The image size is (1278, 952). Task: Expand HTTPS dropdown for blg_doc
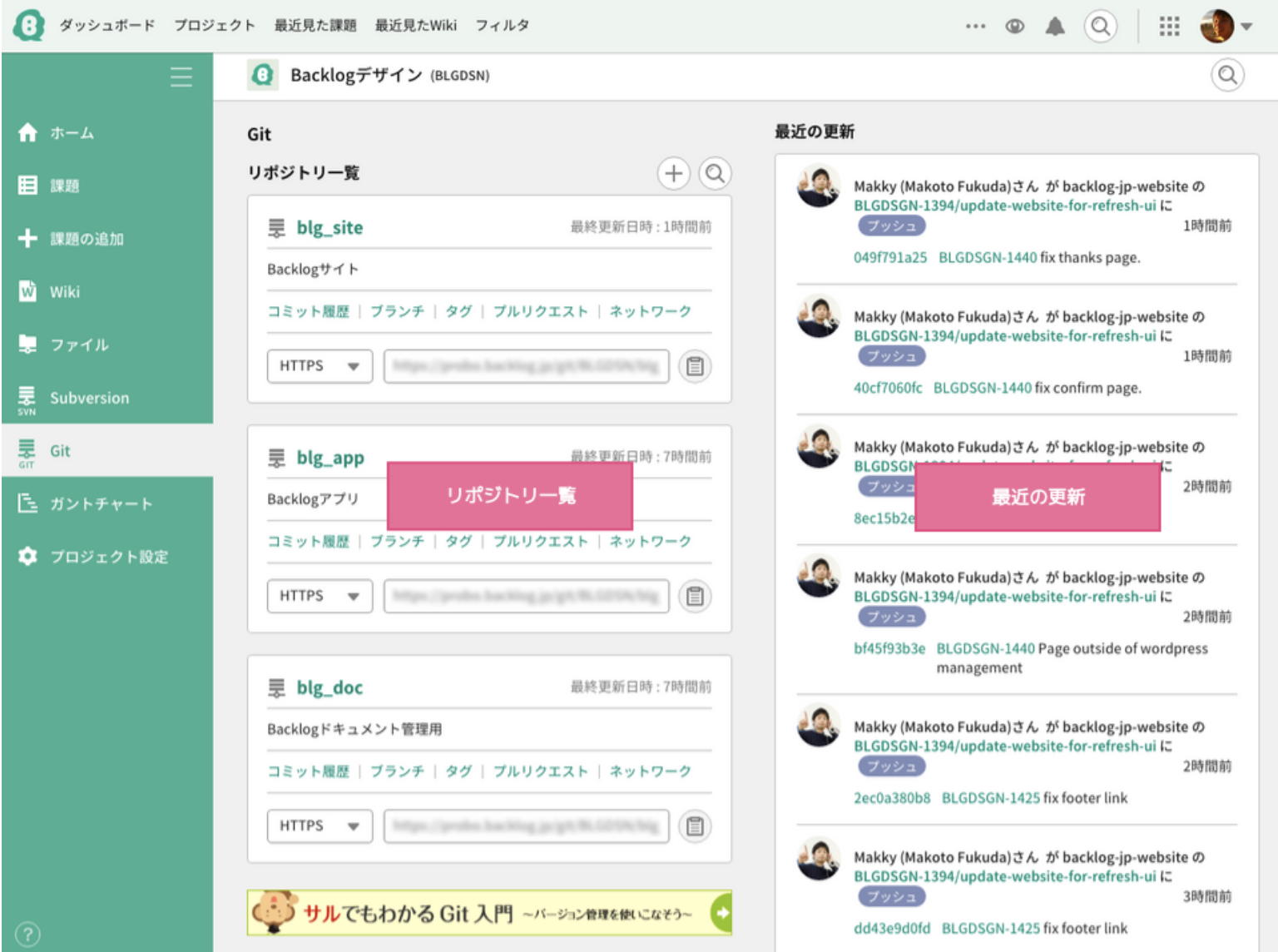(319, 826)
